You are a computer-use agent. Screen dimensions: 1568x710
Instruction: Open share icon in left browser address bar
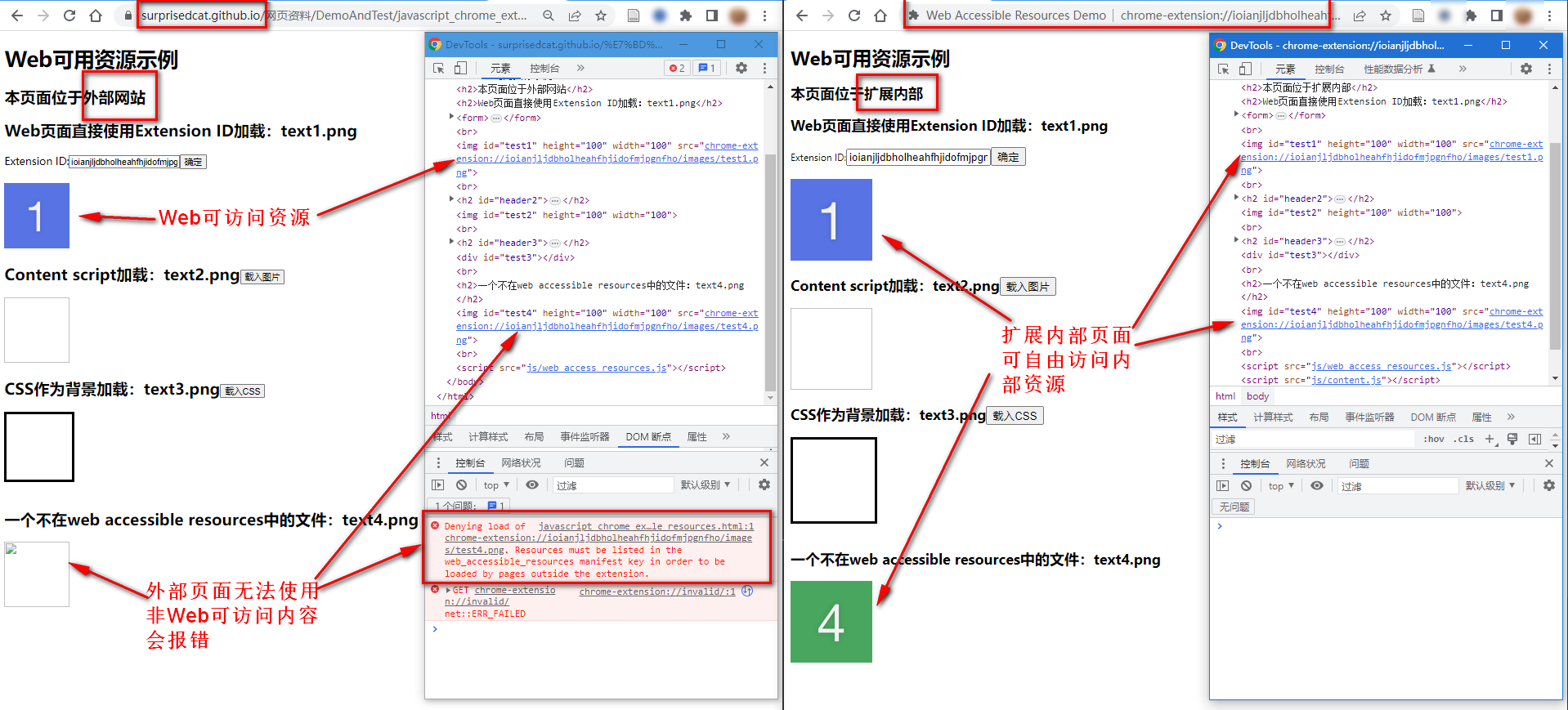point(575,16)
